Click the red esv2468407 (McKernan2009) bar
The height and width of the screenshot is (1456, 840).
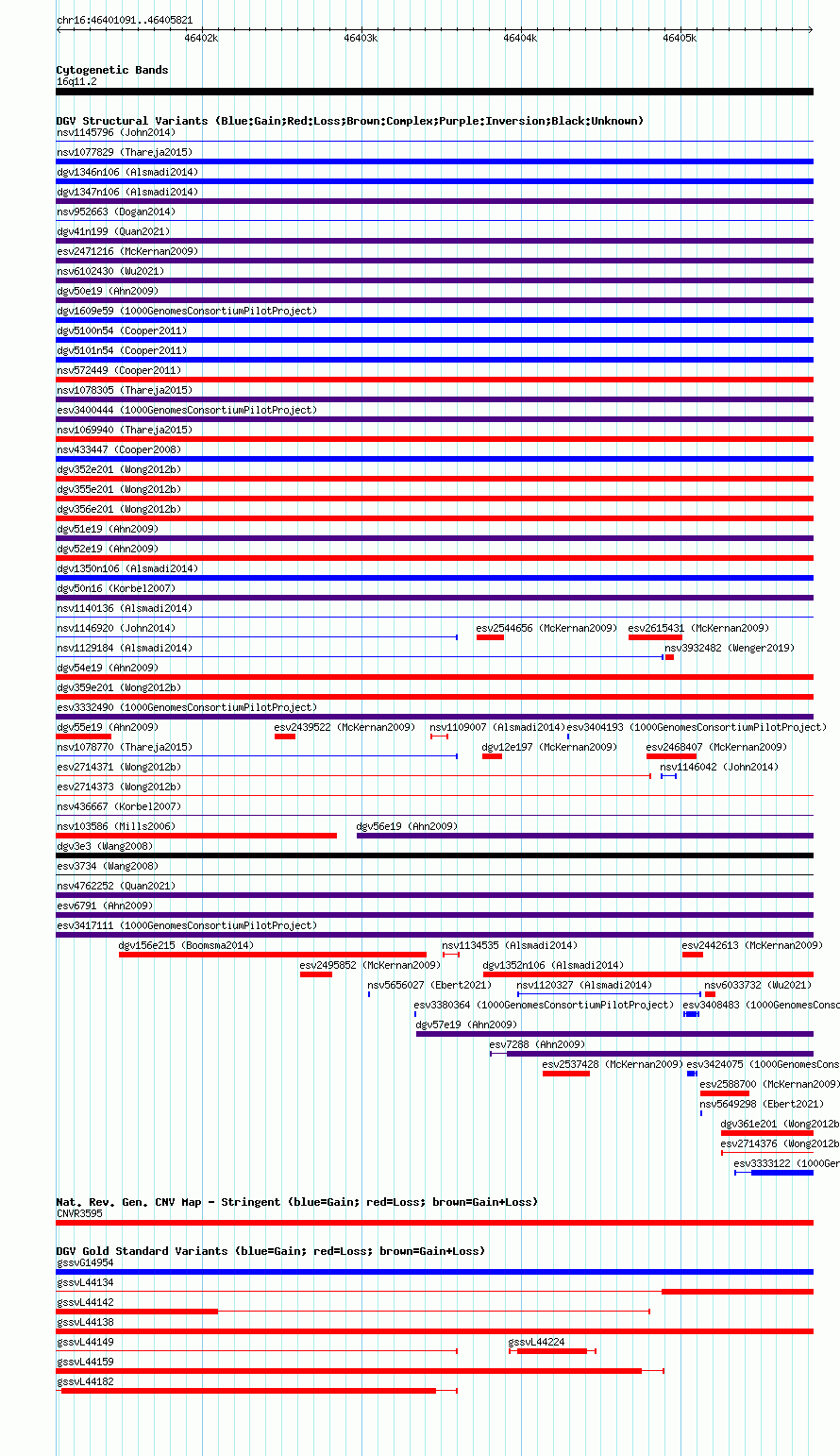click(671, 756)
